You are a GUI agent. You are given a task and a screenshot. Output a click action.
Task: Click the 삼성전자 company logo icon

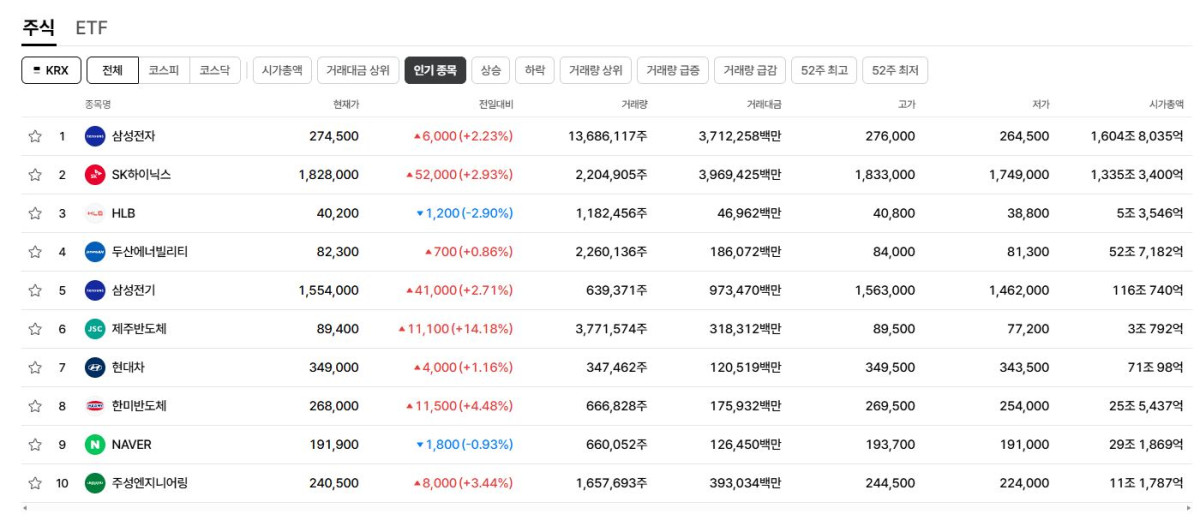(95, 136)
